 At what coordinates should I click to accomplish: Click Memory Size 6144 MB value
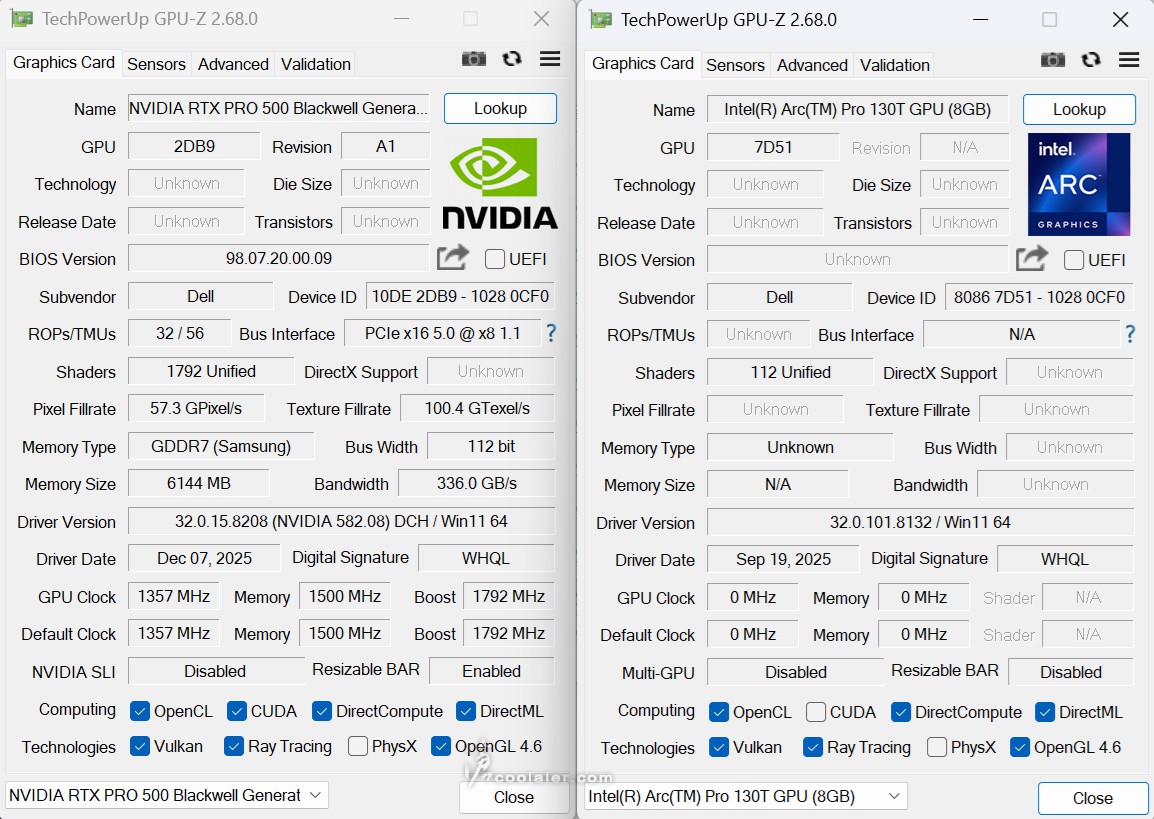point(199,483)
